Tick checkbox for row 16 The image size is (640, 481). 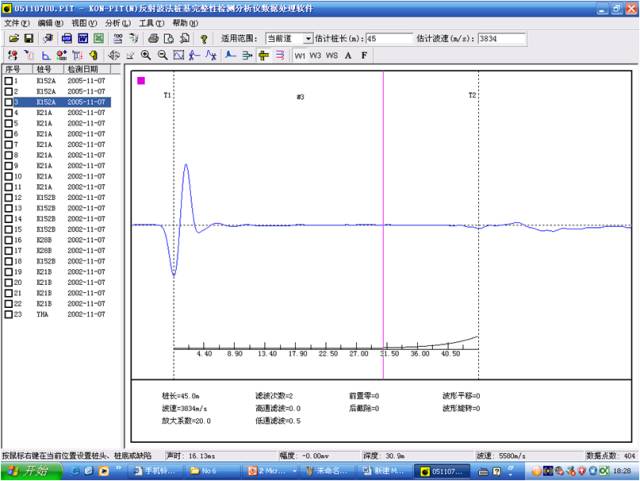[x=8, y=240]
